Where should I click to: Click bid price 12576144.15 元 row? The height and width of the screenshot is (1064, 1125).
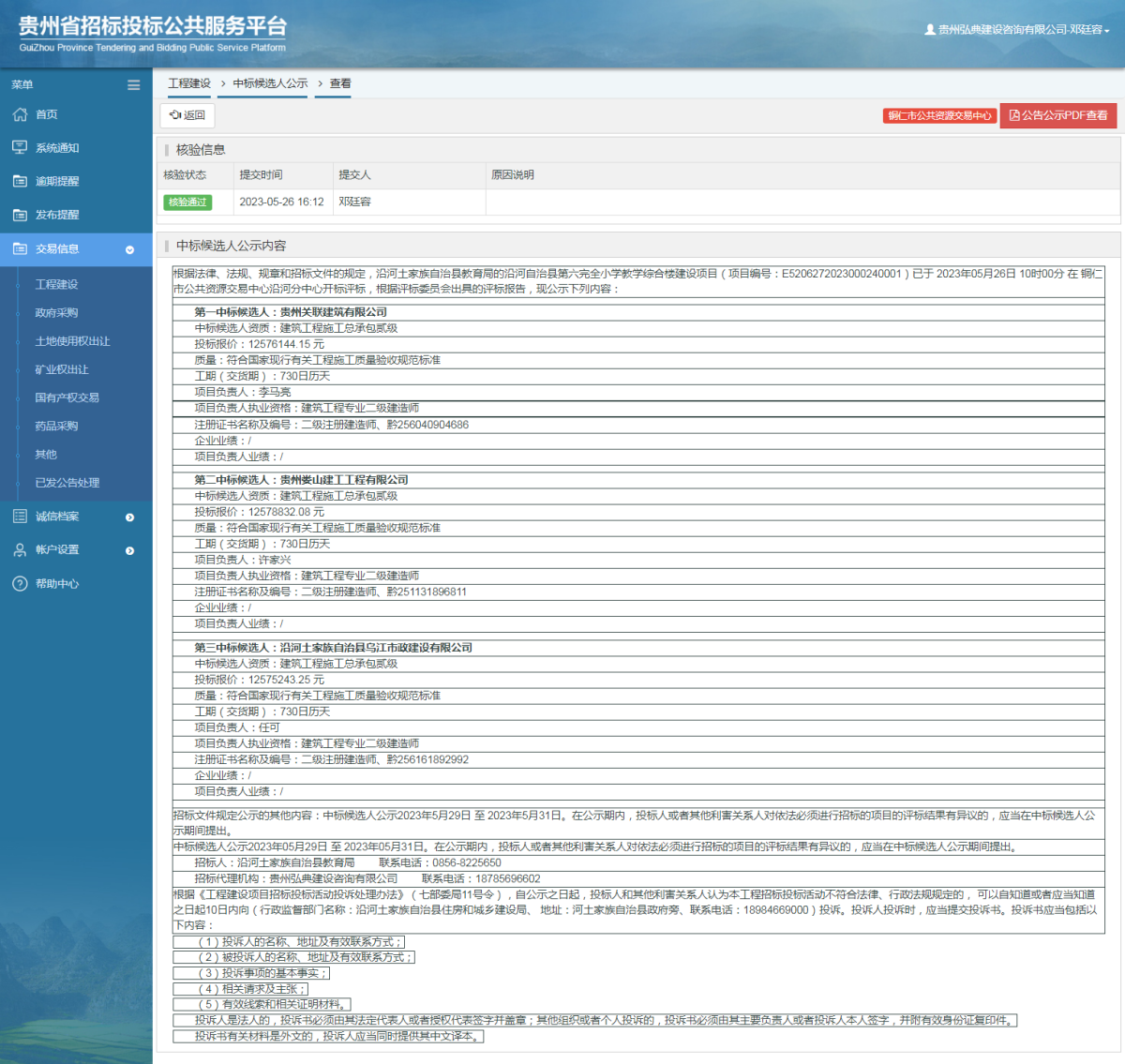point(638,344)
